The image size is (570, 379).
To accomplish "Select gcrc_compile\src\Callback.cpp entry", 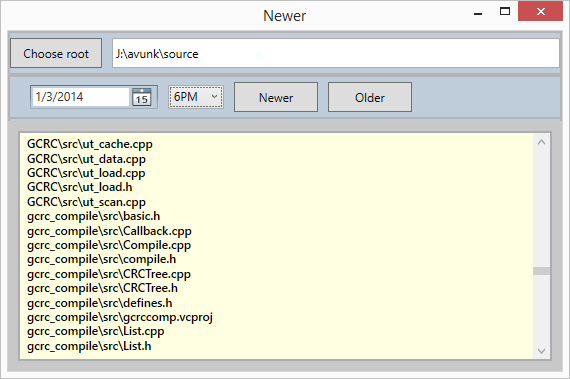I will tap(109, 231).
